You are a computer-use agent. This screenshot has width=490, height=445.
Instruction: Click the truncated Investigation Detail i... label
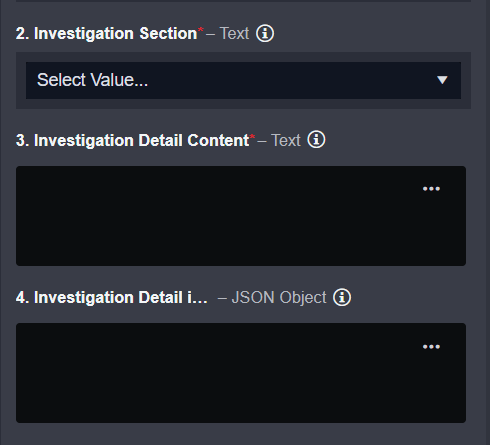[x=112, y=297]
